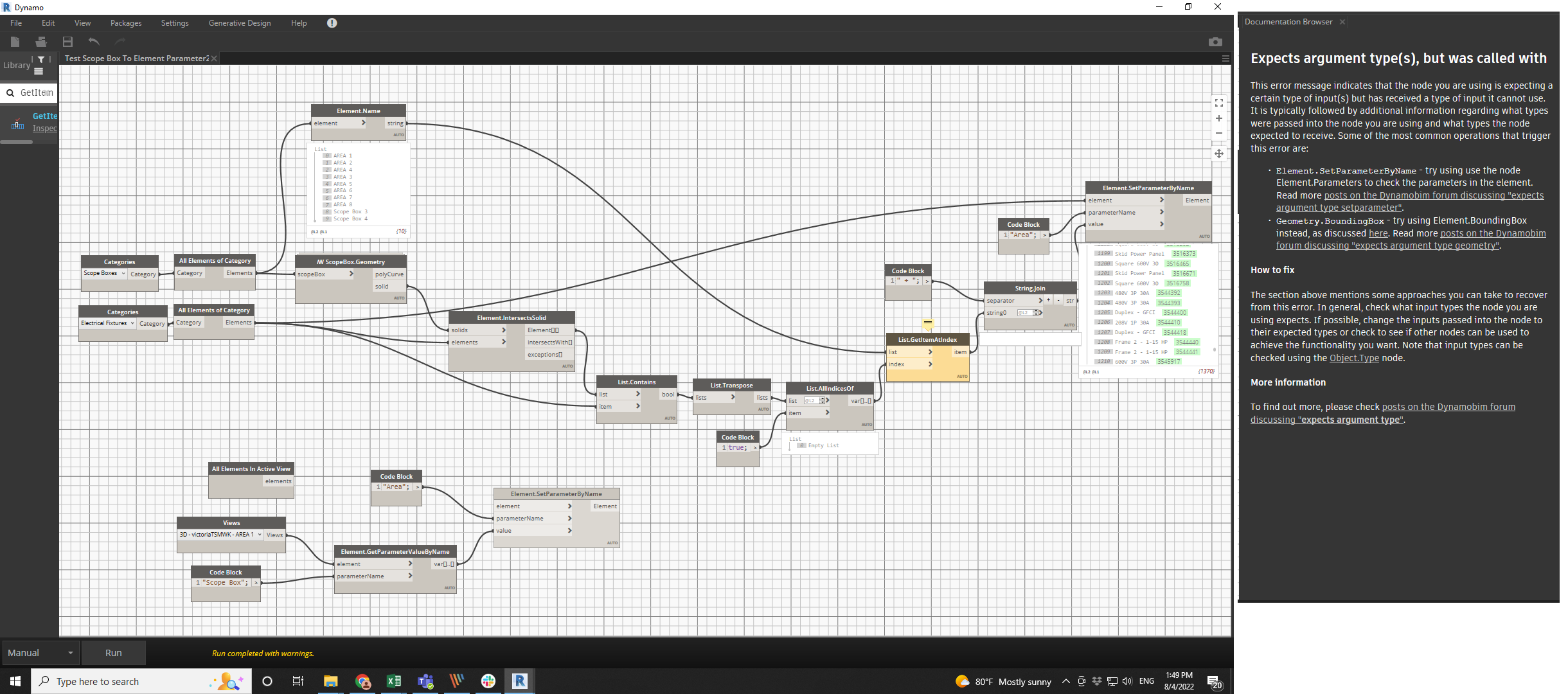Open the Packages menu

click(125, 22)
